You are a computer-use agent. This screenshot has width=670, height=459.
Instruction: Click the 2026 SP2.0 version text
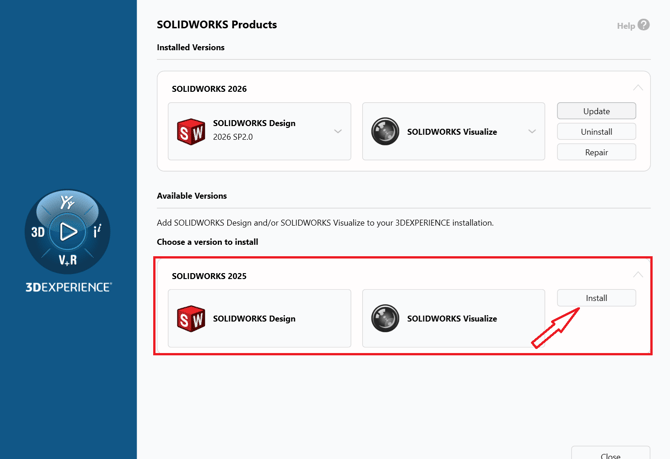[233, 137]
